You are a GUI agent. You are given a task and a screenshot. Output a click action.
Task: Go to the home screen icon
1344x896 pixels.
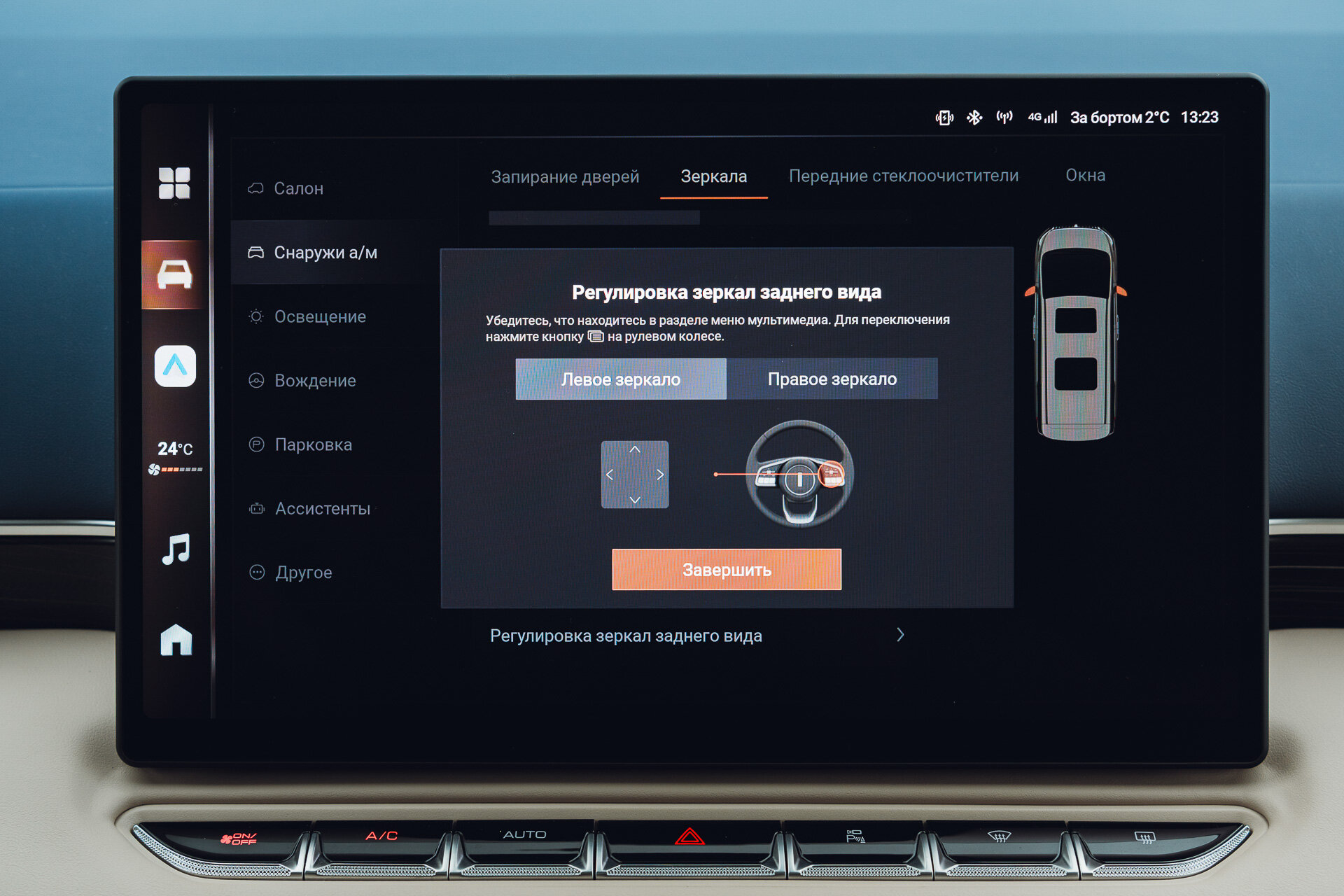[x=176, y=640]
